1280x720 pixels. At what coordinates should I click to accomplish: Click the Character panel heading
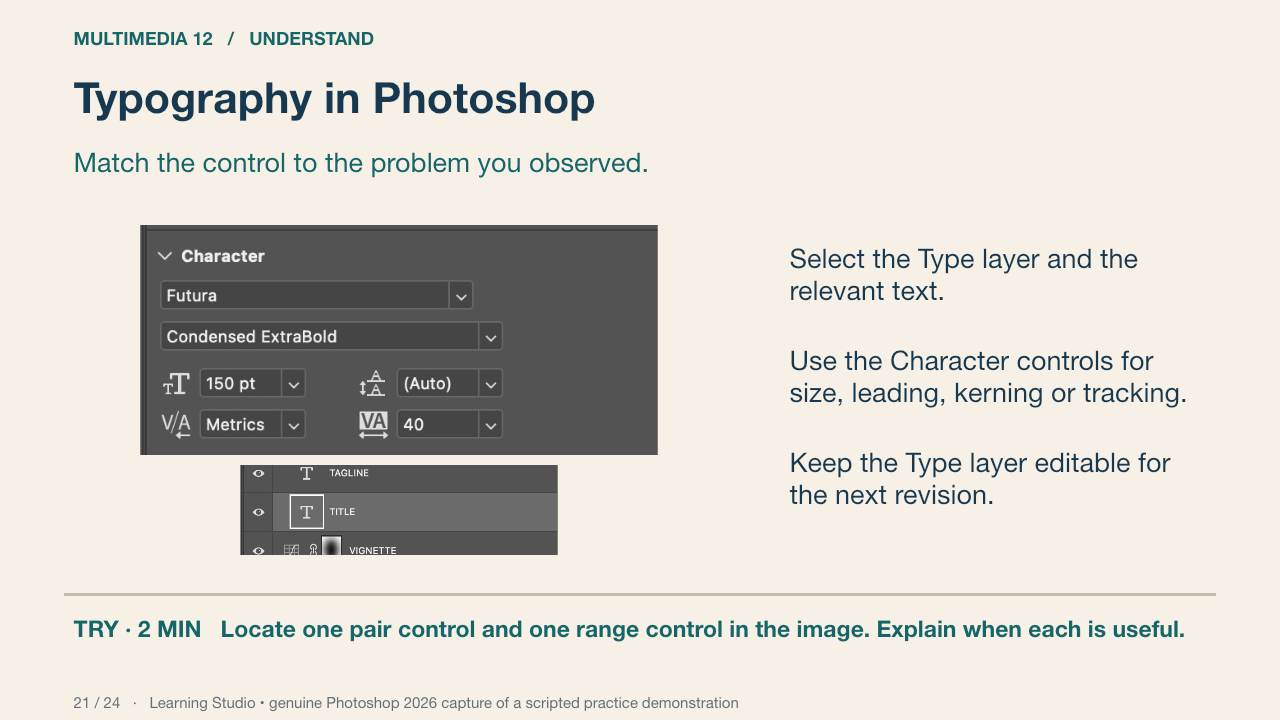223,256
